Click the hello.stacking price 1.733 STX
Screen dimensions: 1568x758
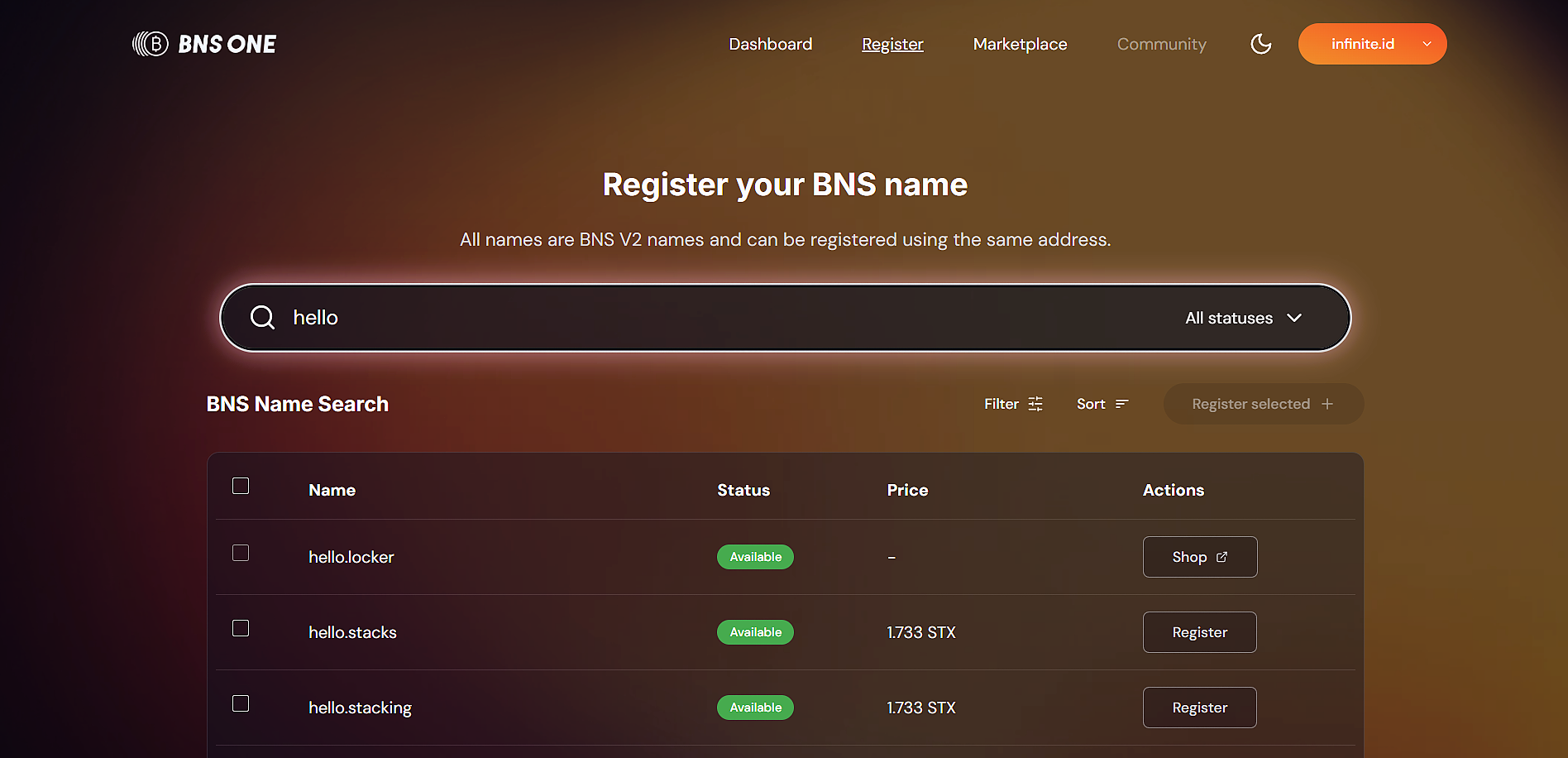click(x=921, y=708)
